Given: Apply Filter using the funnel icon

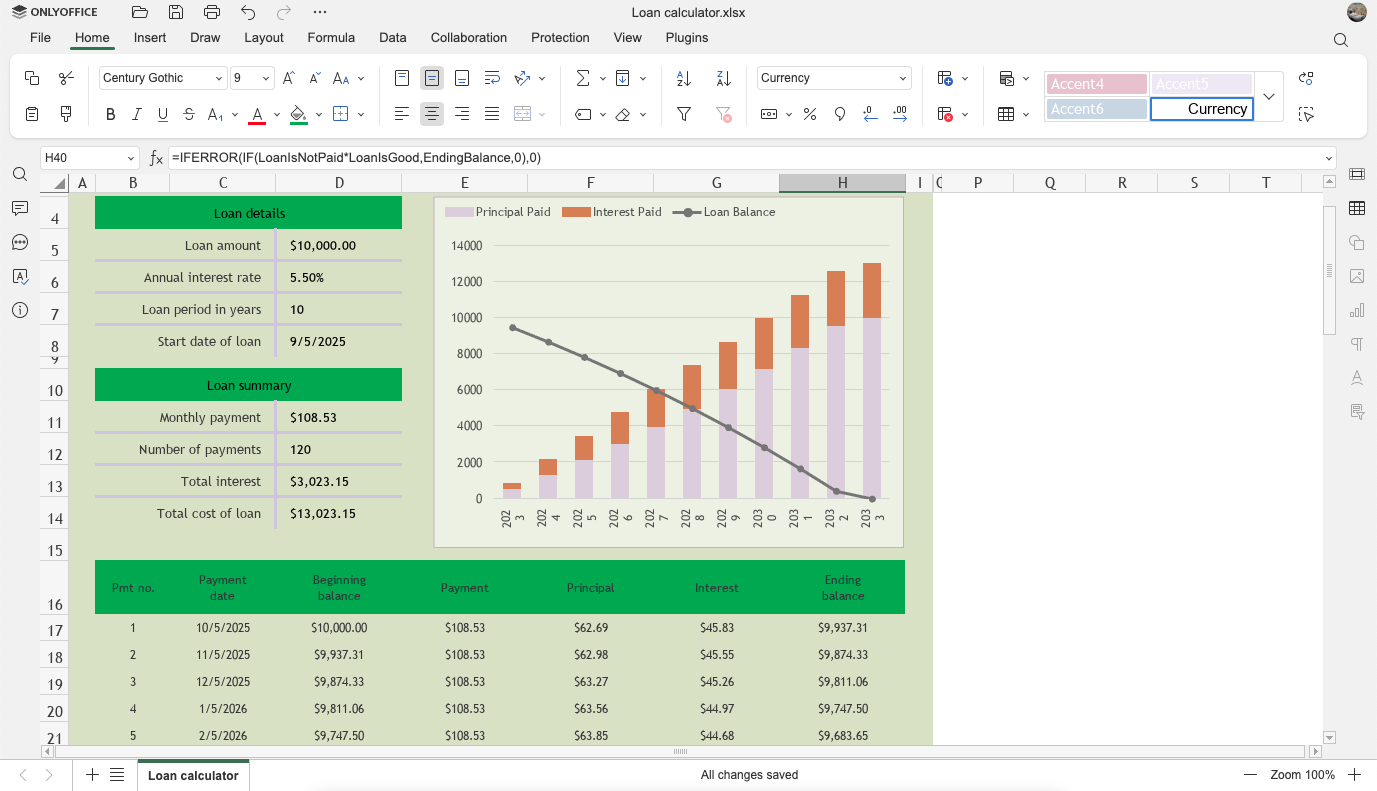Looking at the screenshot, I should (684, 114).
